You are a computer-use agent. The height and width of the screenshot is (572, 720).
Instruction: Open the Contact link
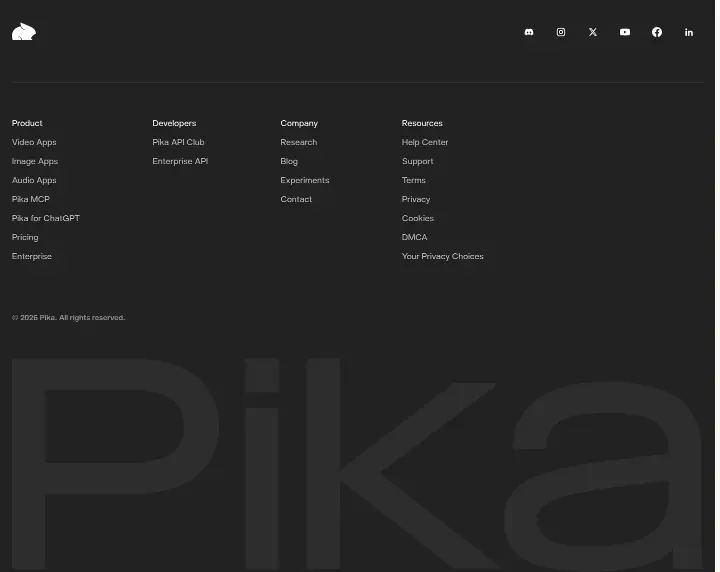(296, 199)
